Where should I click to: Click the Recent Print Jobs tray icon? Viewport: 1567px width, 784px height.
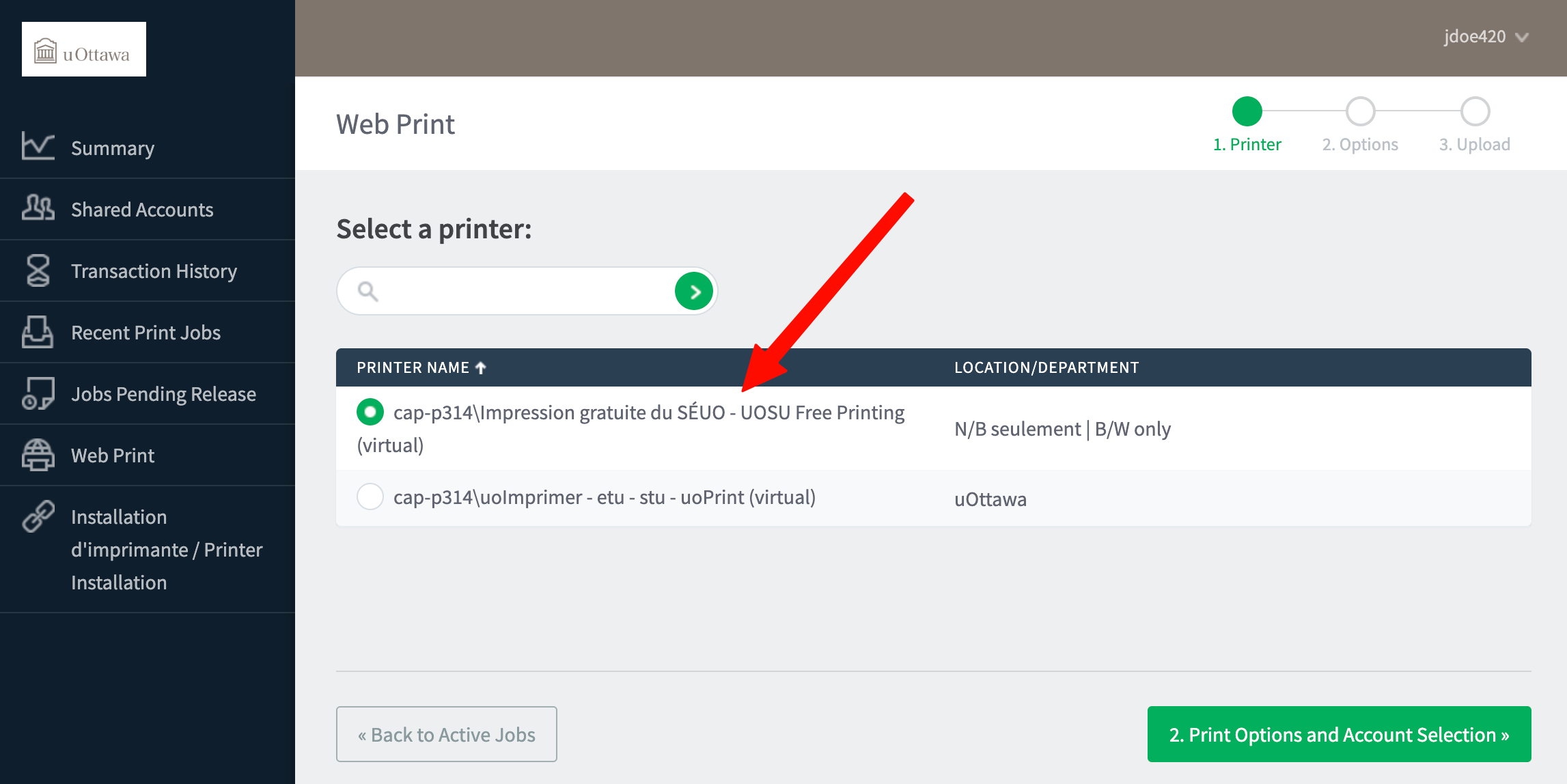[38, 332]
